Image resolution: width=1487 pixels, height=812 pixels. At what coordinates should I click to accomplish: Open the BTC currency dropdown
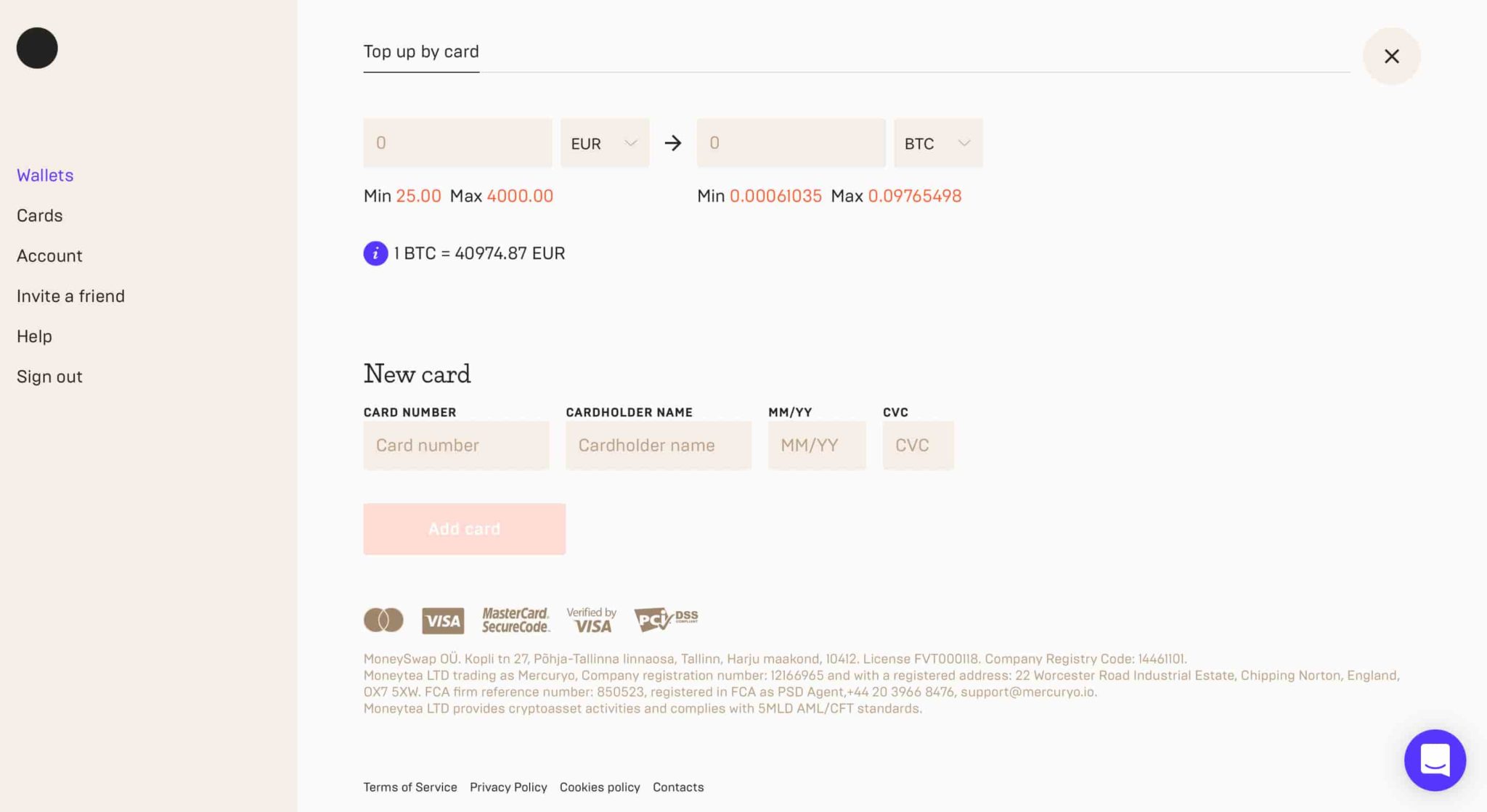tap(938, 143)
